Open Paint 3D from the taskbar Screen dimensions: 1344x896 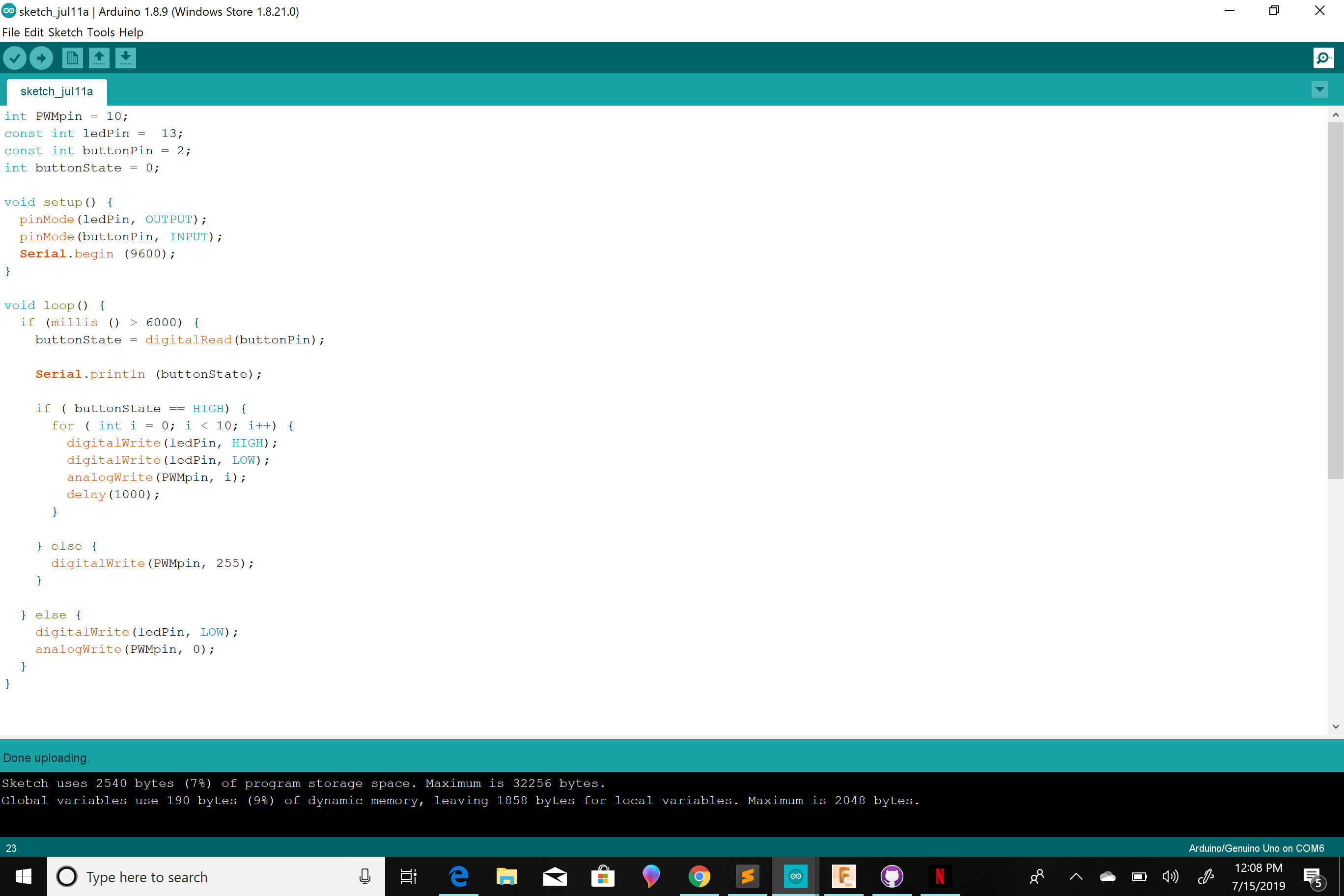651,876
